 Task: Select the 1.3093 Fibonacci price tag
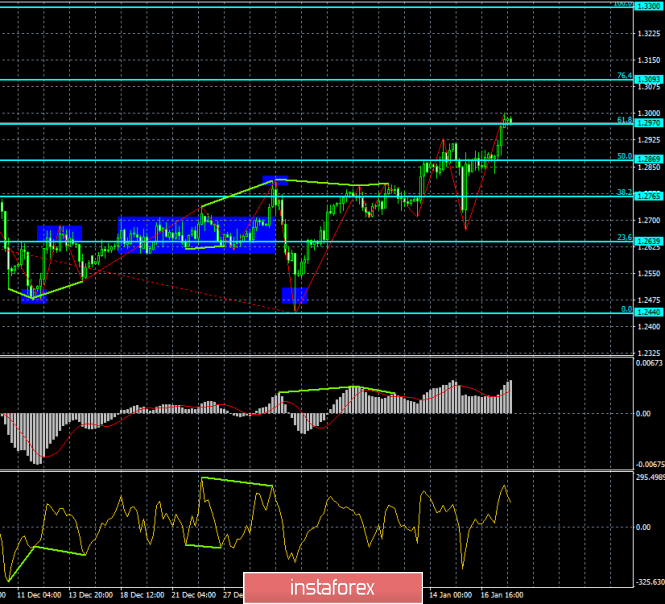[x=648, y=78]
